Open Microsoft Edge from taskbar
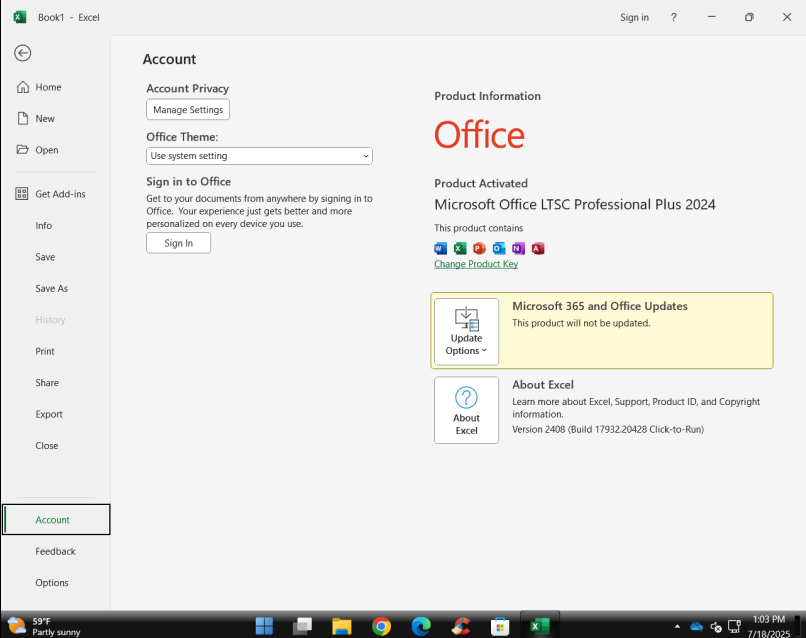The width and height of the screenshot is (806, 638). (x=421, y=626)
